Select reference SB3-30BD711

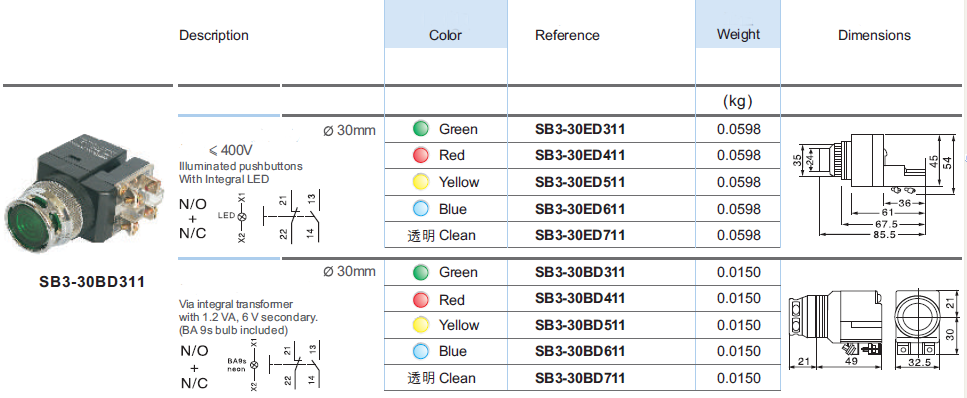pos(580,378)
